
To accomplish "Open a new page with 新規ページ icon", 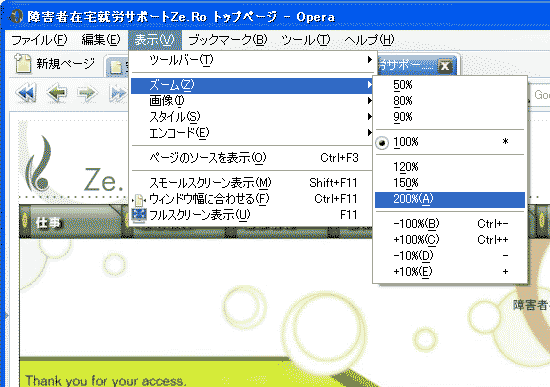I will pos(54,64).
